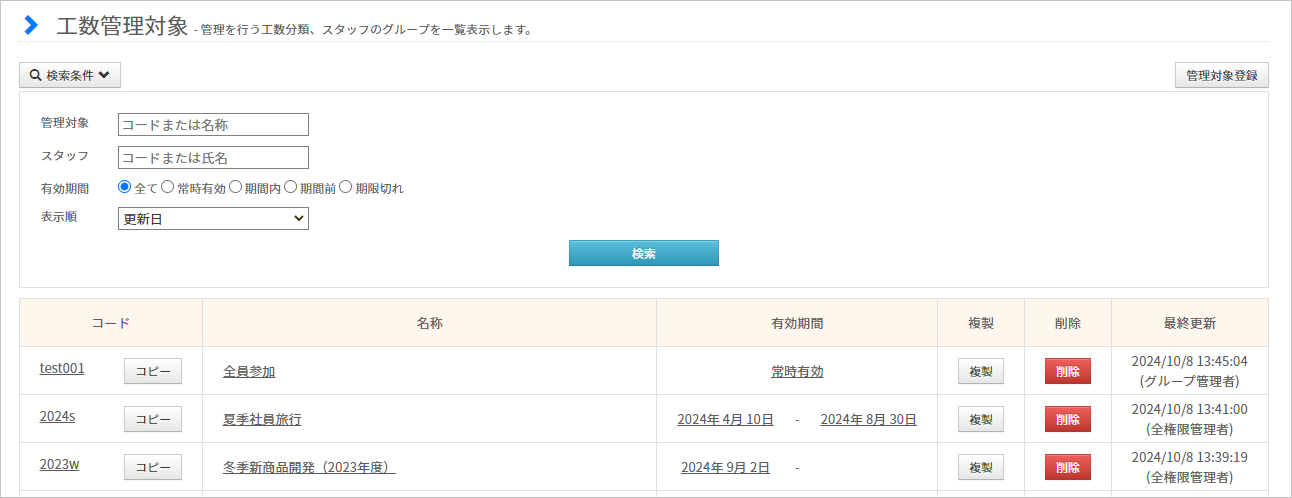
Task: Open the 表示順 sort order dropdown
Action: click(213, 218)
